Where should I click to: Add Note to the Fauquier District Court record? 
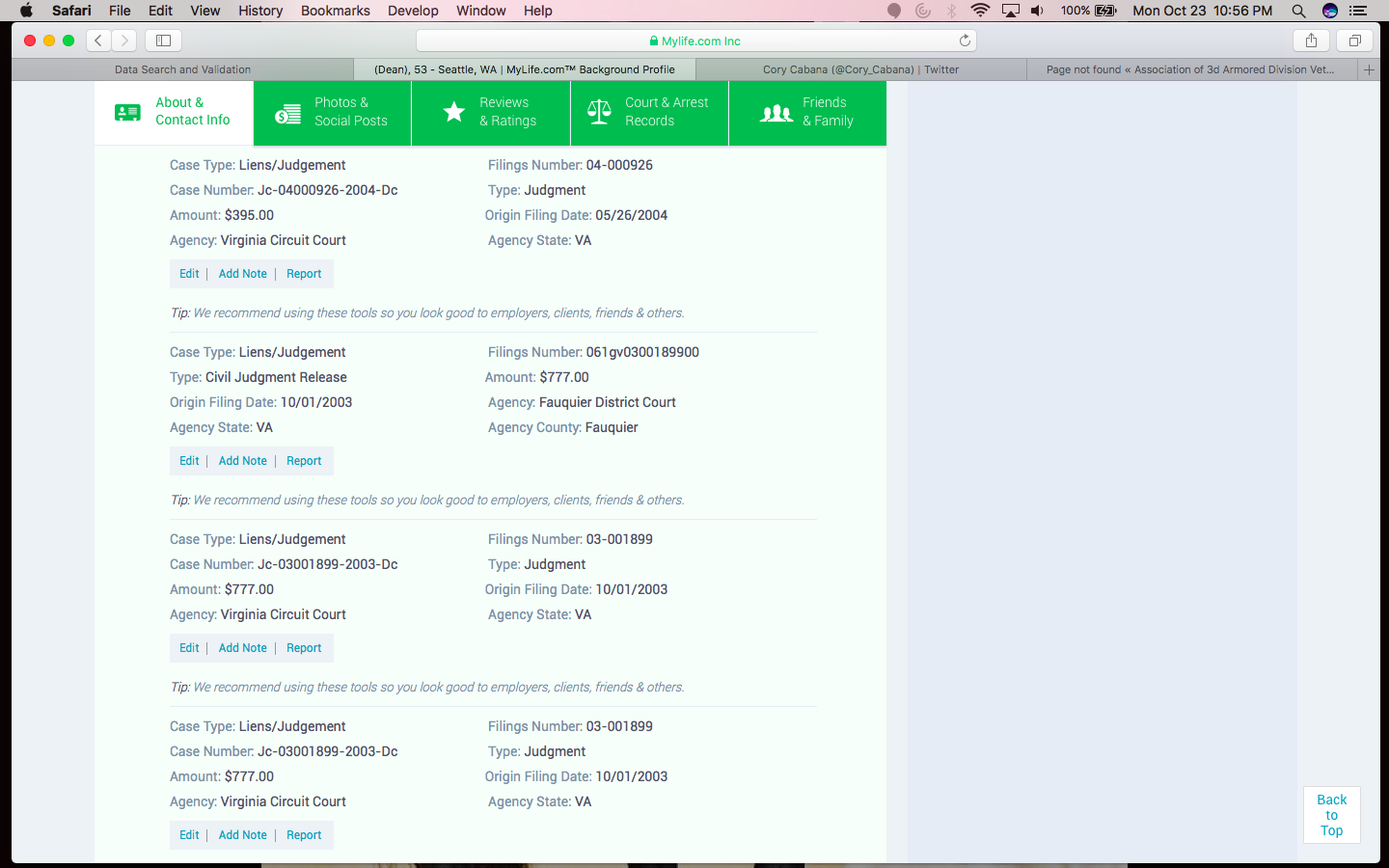click(x=242, y=461)
